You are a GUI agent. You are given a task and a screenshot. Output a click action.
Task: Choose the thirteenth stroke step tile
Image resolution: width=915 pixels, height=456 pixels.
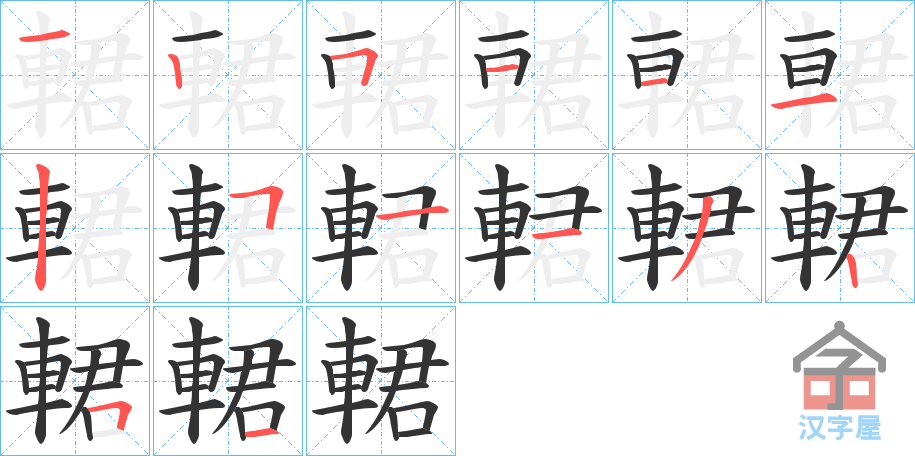75,381
